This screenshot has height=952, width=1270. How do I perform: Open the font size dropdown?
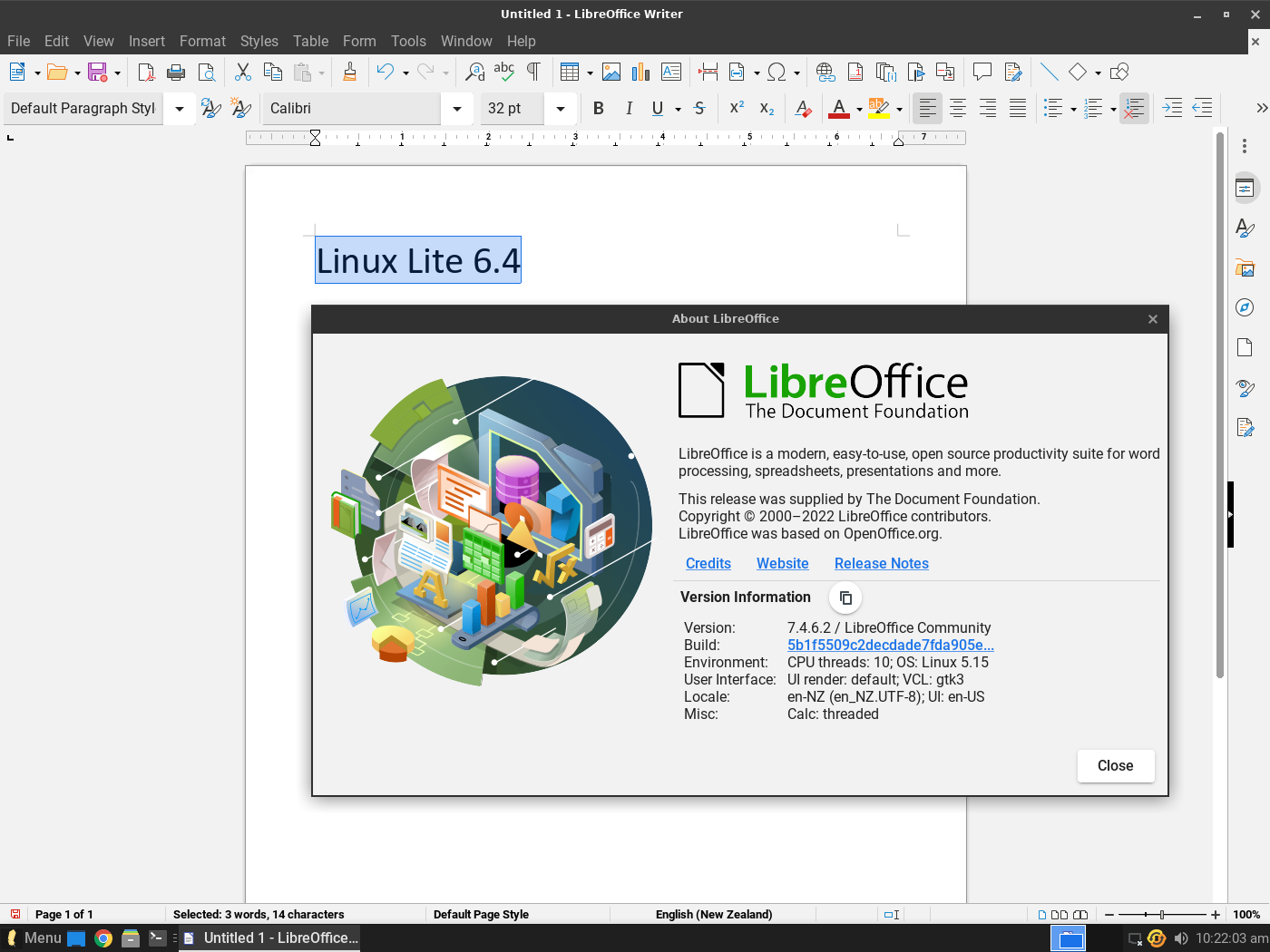pyautogui.click(x=560, y=108)
